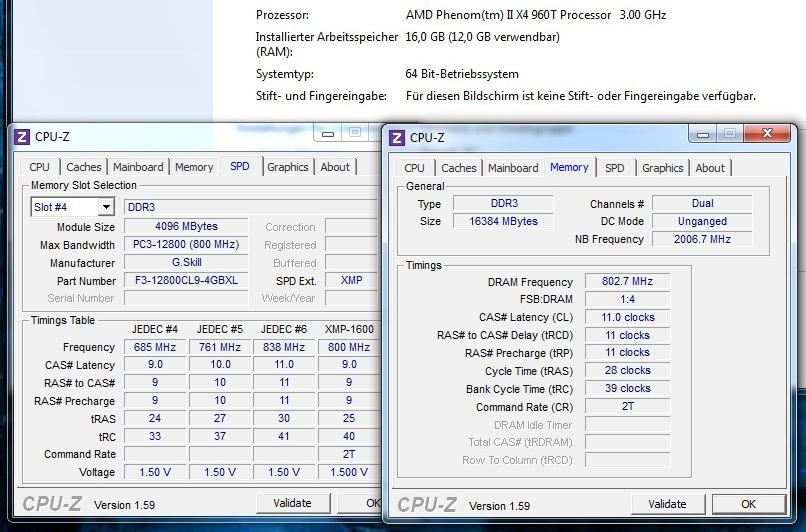Click DC Mode value Unganged
The height and width of the screenshot is (532, 806).
702,222
